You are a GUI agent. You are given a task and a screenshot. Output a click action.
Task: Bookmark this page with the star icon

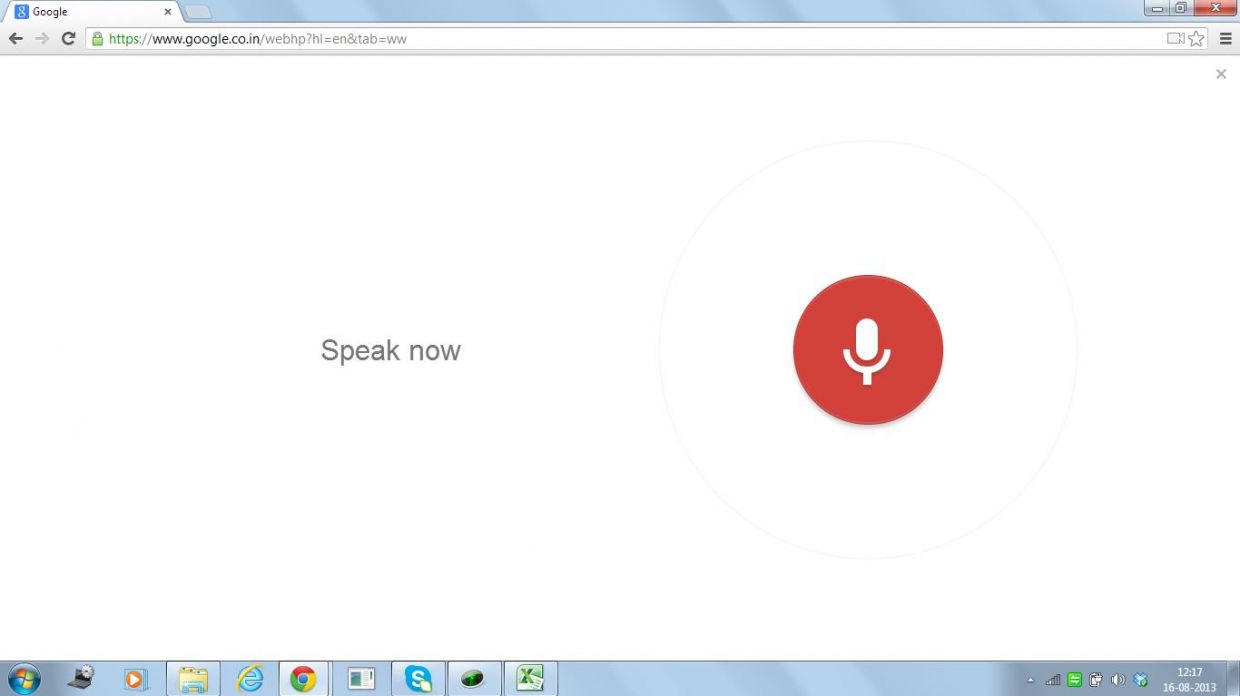tap(1196, 39)
